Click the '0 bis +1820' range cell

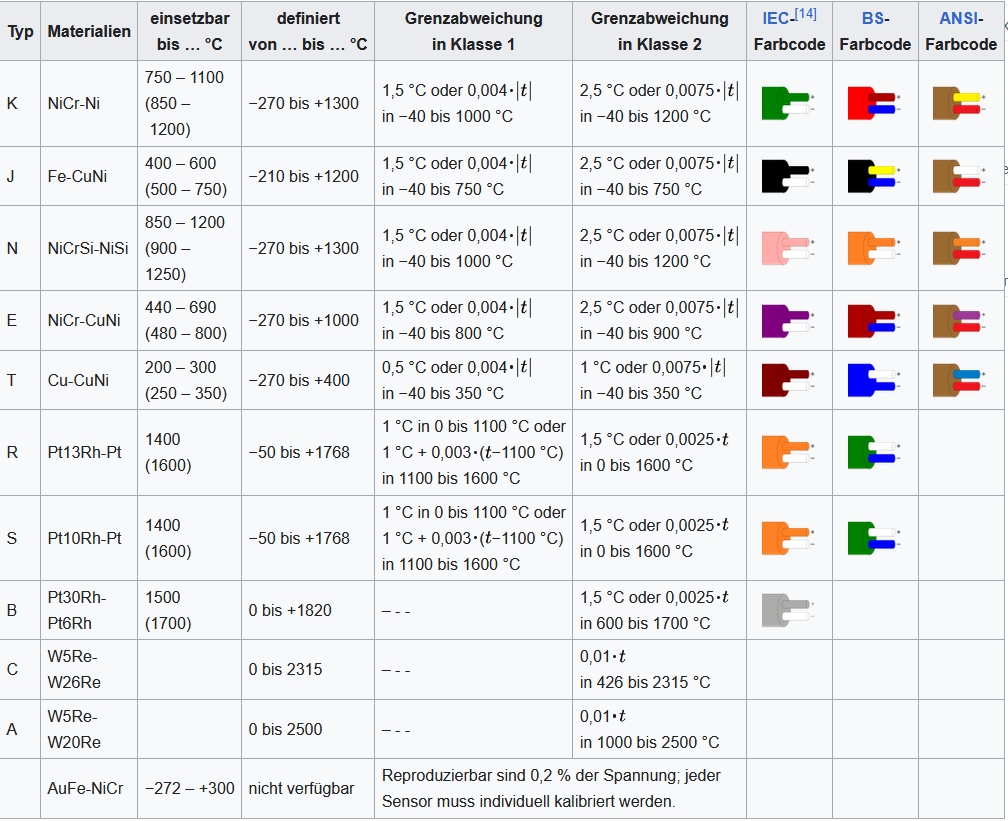(308, 610)
